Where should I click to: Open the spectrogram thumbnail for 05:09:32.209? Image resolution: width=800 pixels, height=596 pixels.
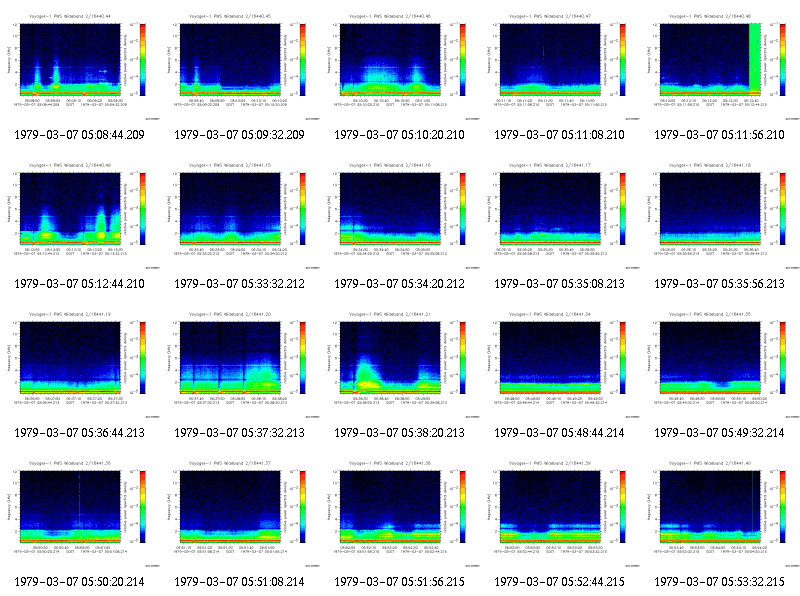(x=240, y=67)
